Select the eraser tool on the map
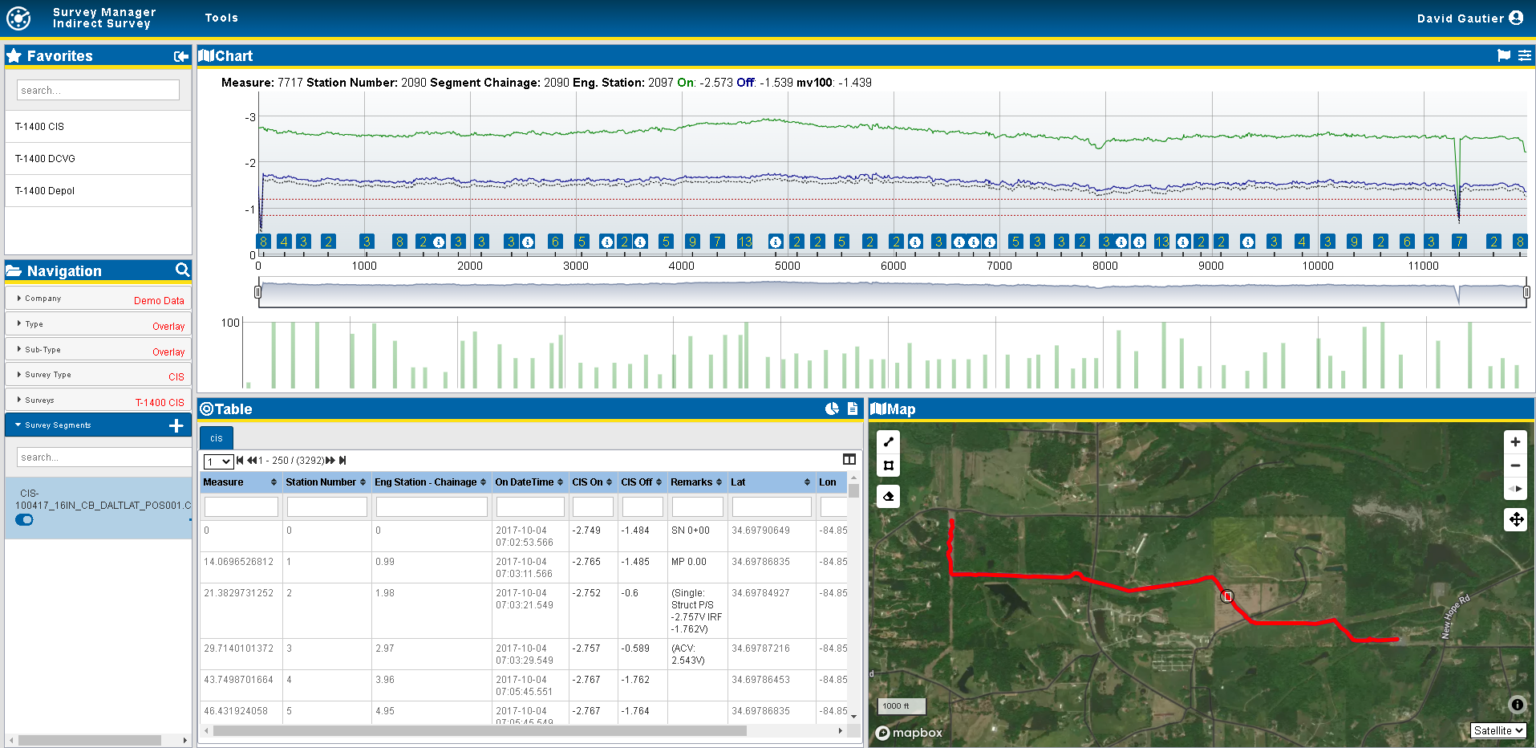This screenshot has width=1536, height=748. click(888, 496)
